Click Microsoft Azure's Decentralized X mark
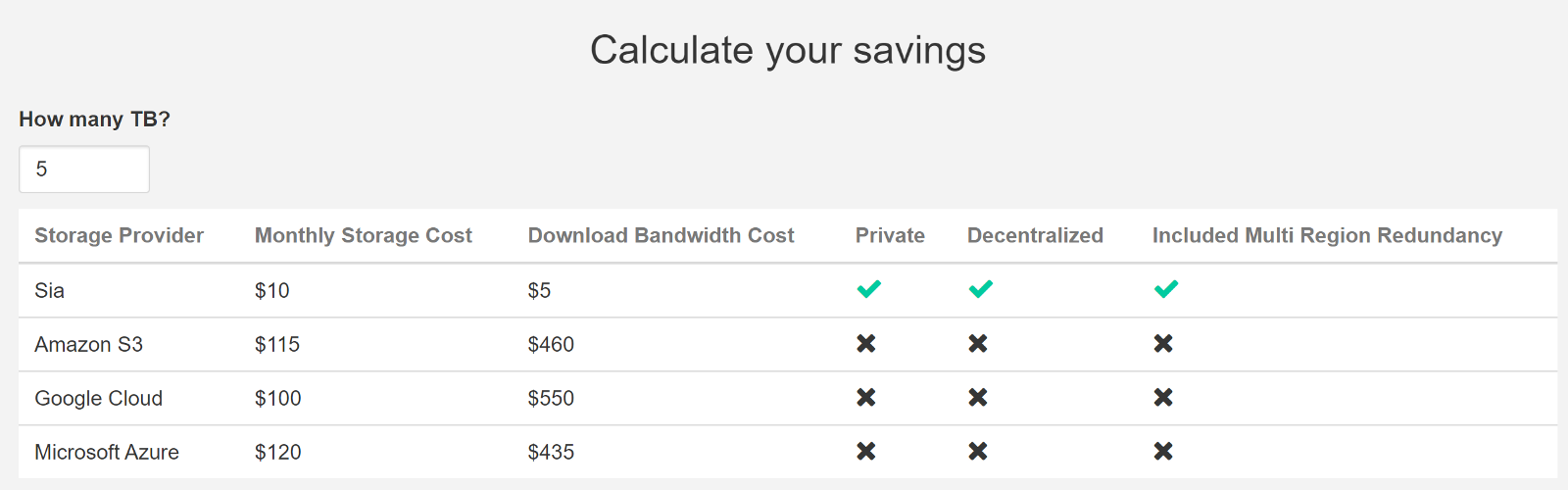Image resolution: width=1568 pixels, height=490 pixels. click(978, 452)
